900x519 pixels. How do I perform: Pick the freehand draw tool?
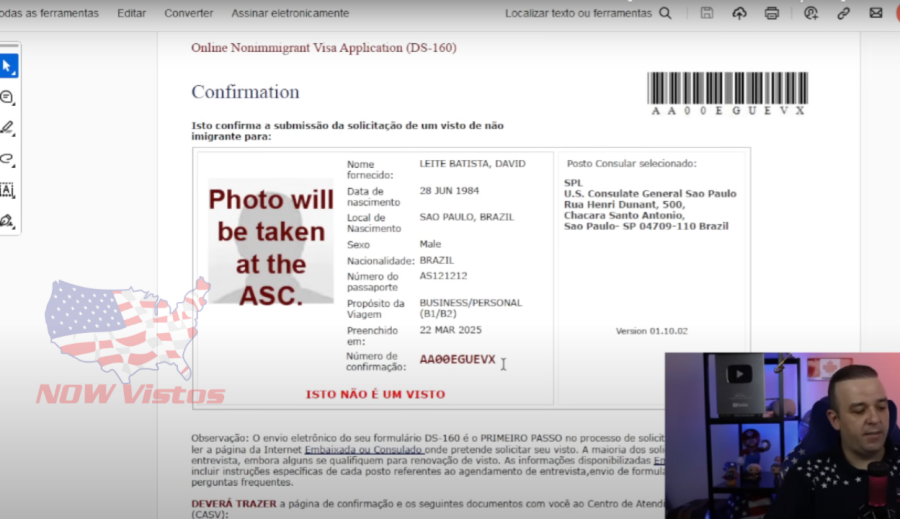pyautogui.click(x=7, y=159)
